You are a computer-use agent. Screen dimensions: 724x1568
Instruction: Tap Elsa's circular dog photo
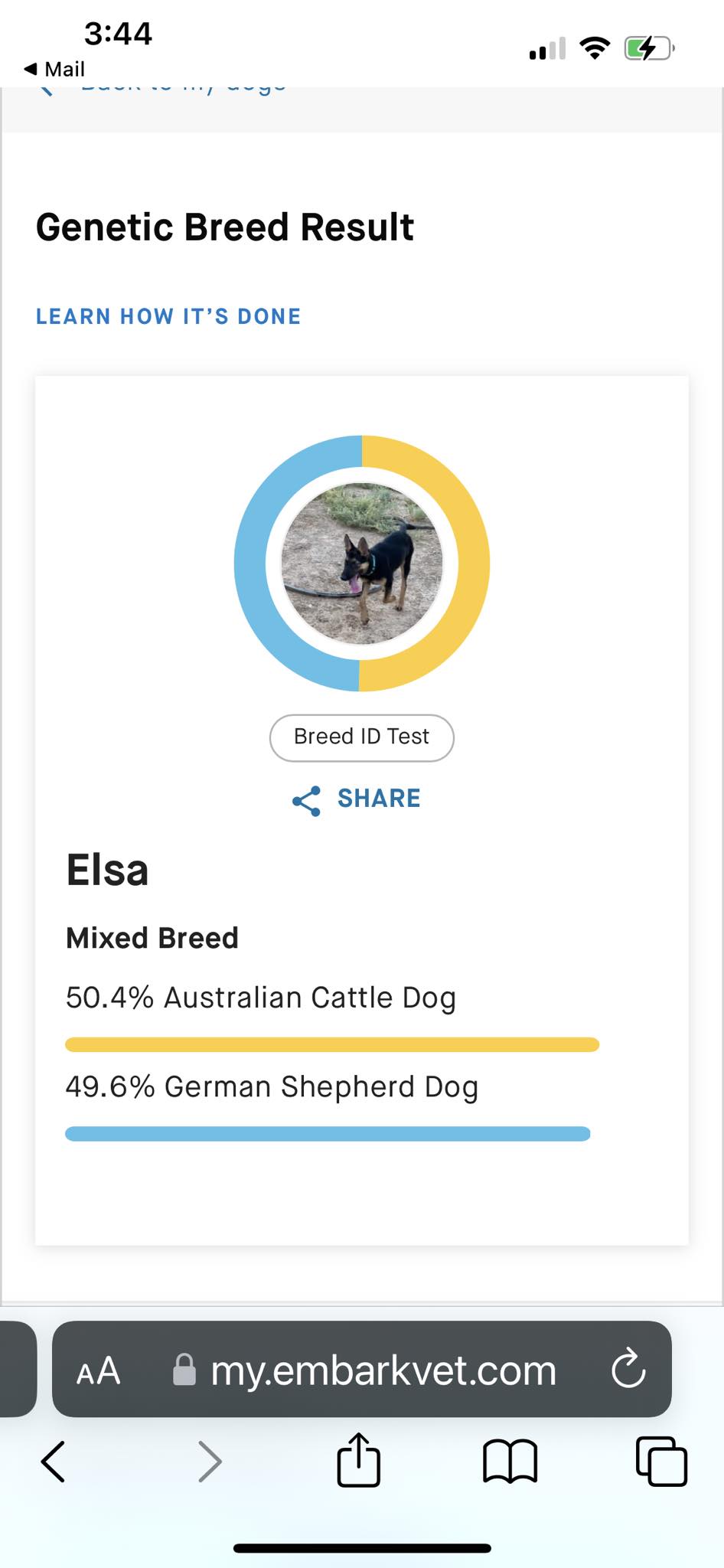tap(362, 563)
